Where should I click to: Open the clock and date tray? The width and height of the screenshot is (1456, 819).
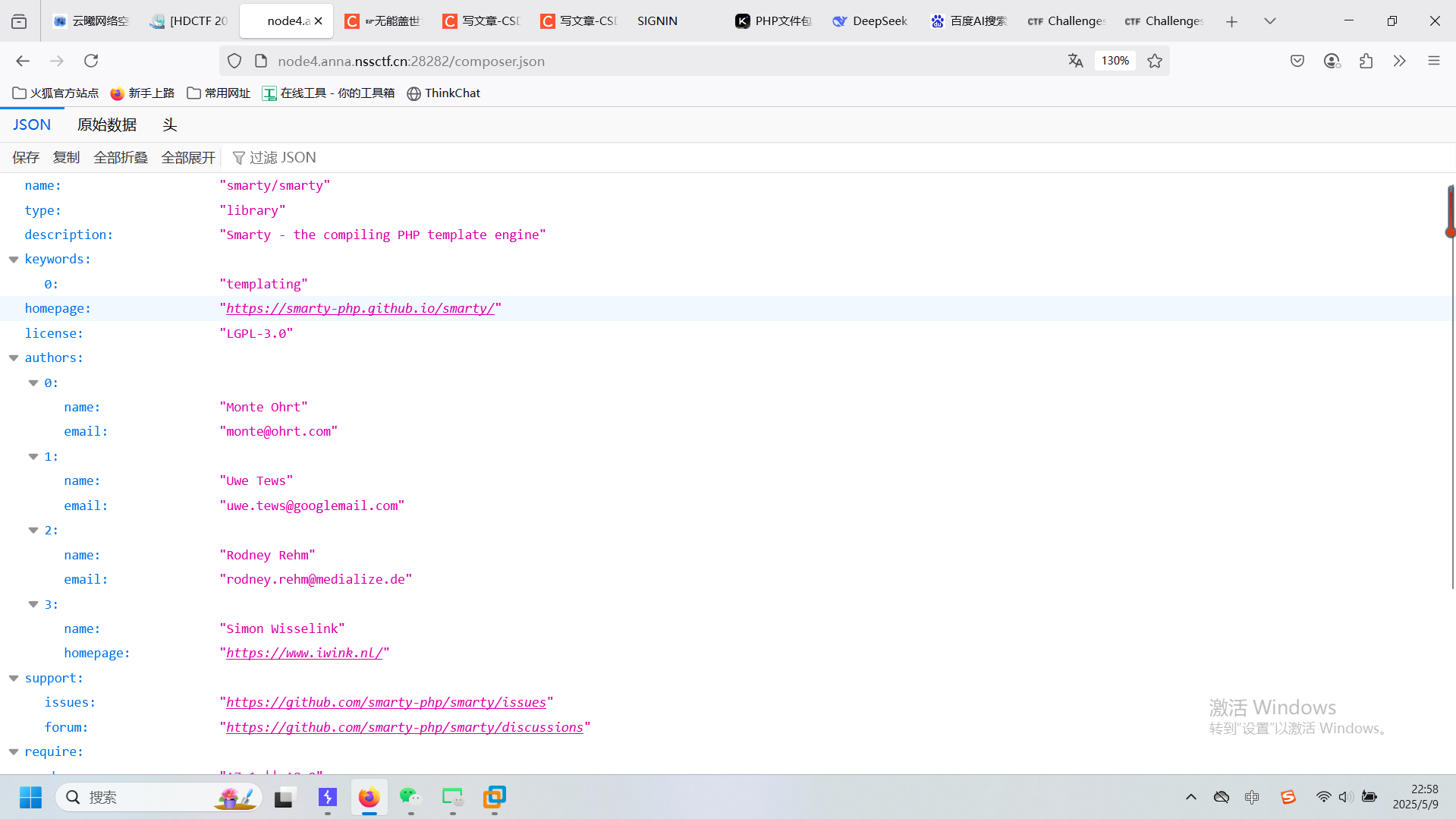click(1415, 797)
